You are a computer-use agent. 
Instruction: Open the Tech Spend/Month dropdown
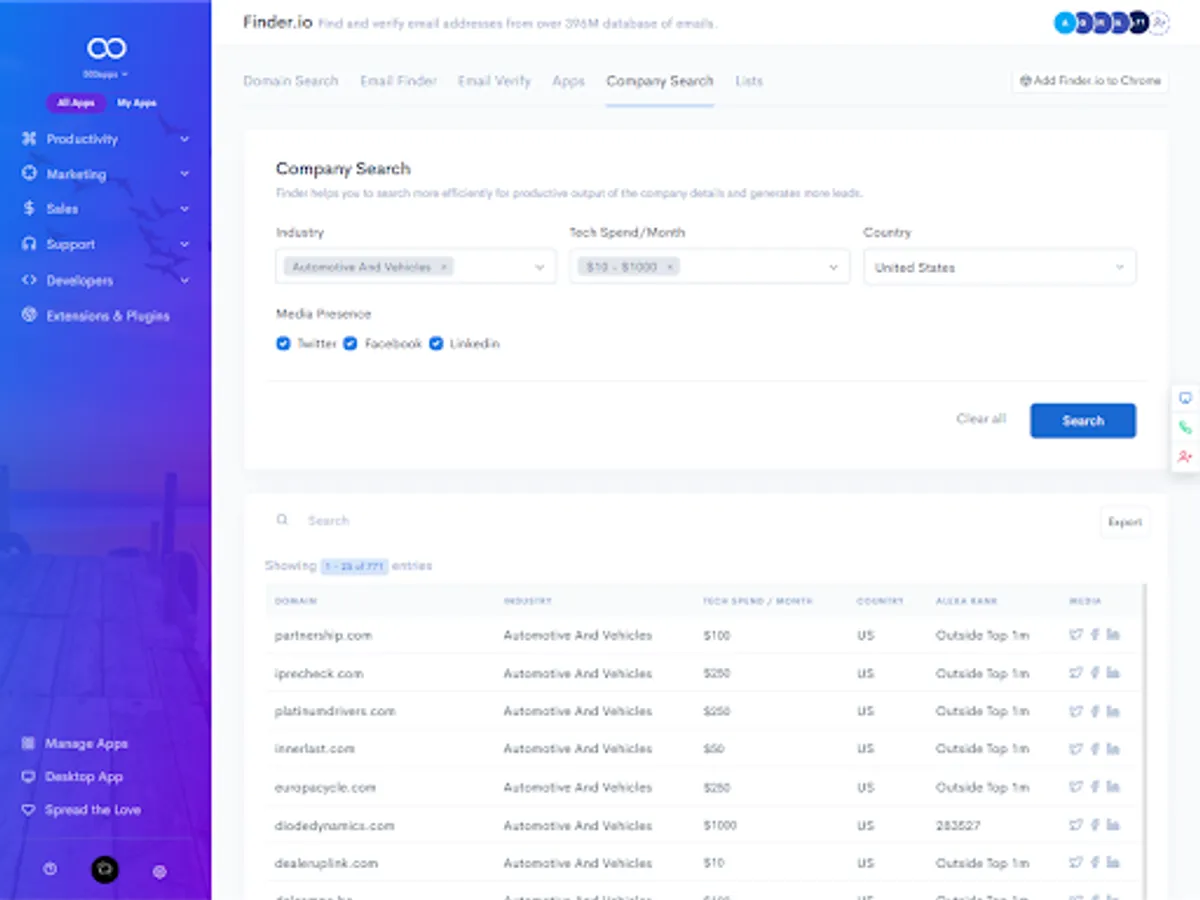pos(710,267)
